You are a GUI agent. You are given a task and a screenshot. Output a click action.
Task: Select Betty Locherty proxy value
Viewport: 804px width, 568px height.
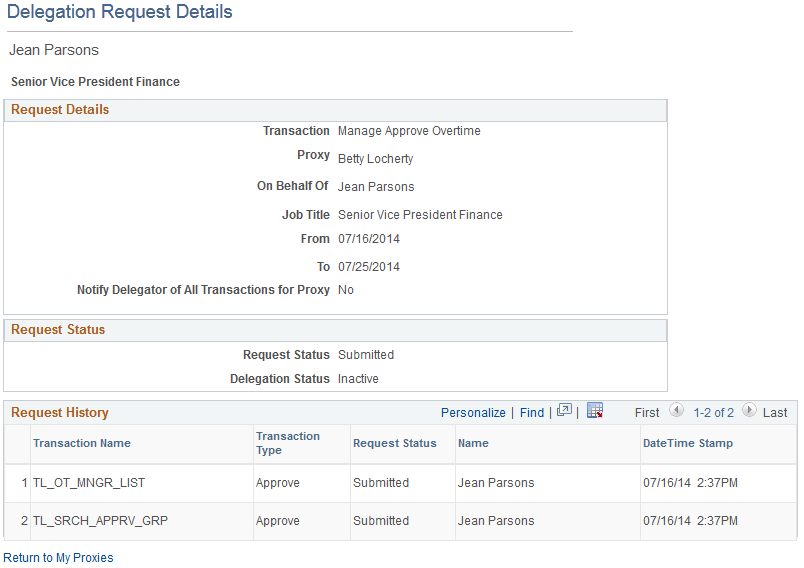[x=375, y=159]
